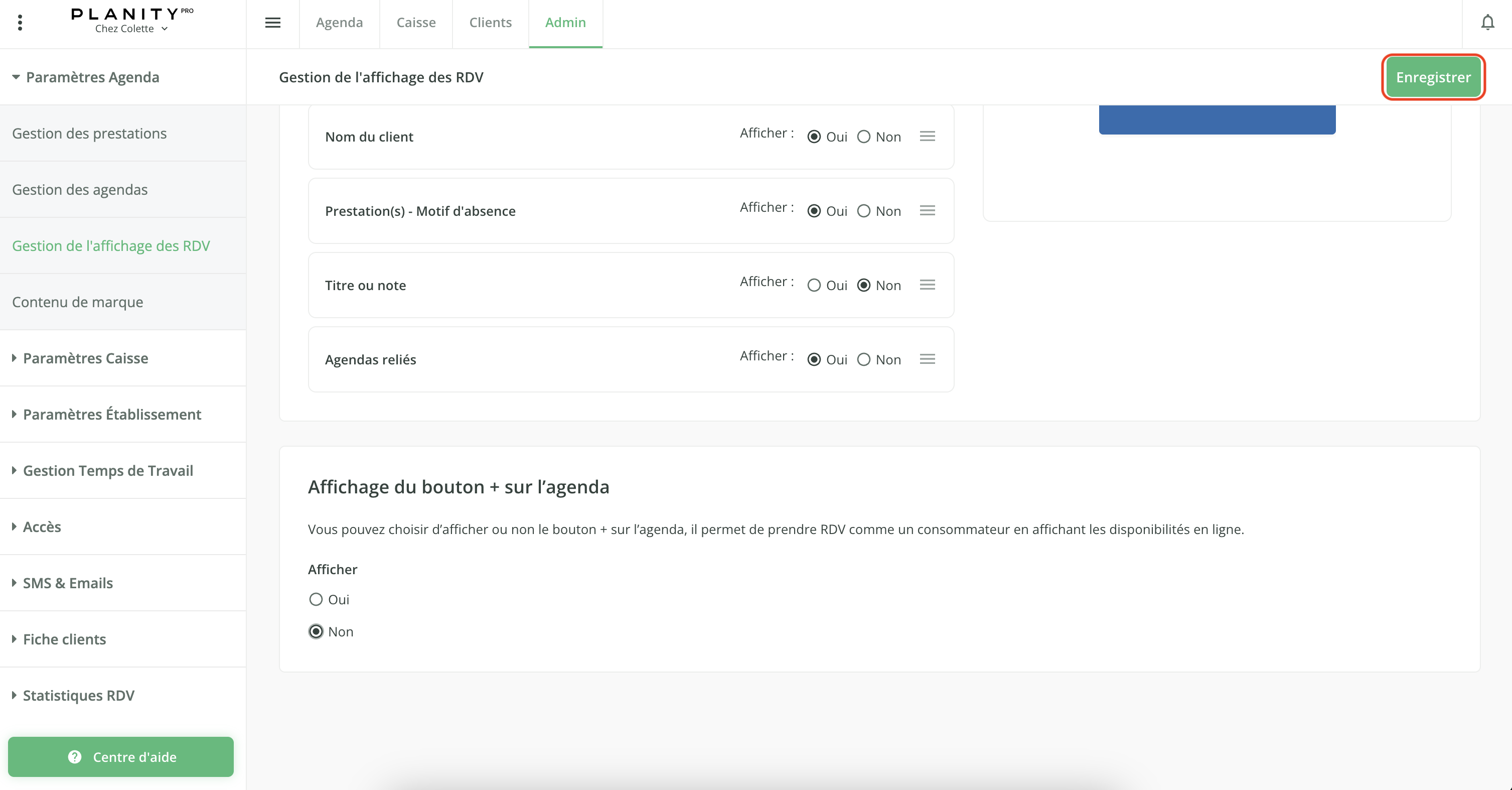Open the Clients tab
Viewport: 1512px width, 790px height.
(490, 23)
